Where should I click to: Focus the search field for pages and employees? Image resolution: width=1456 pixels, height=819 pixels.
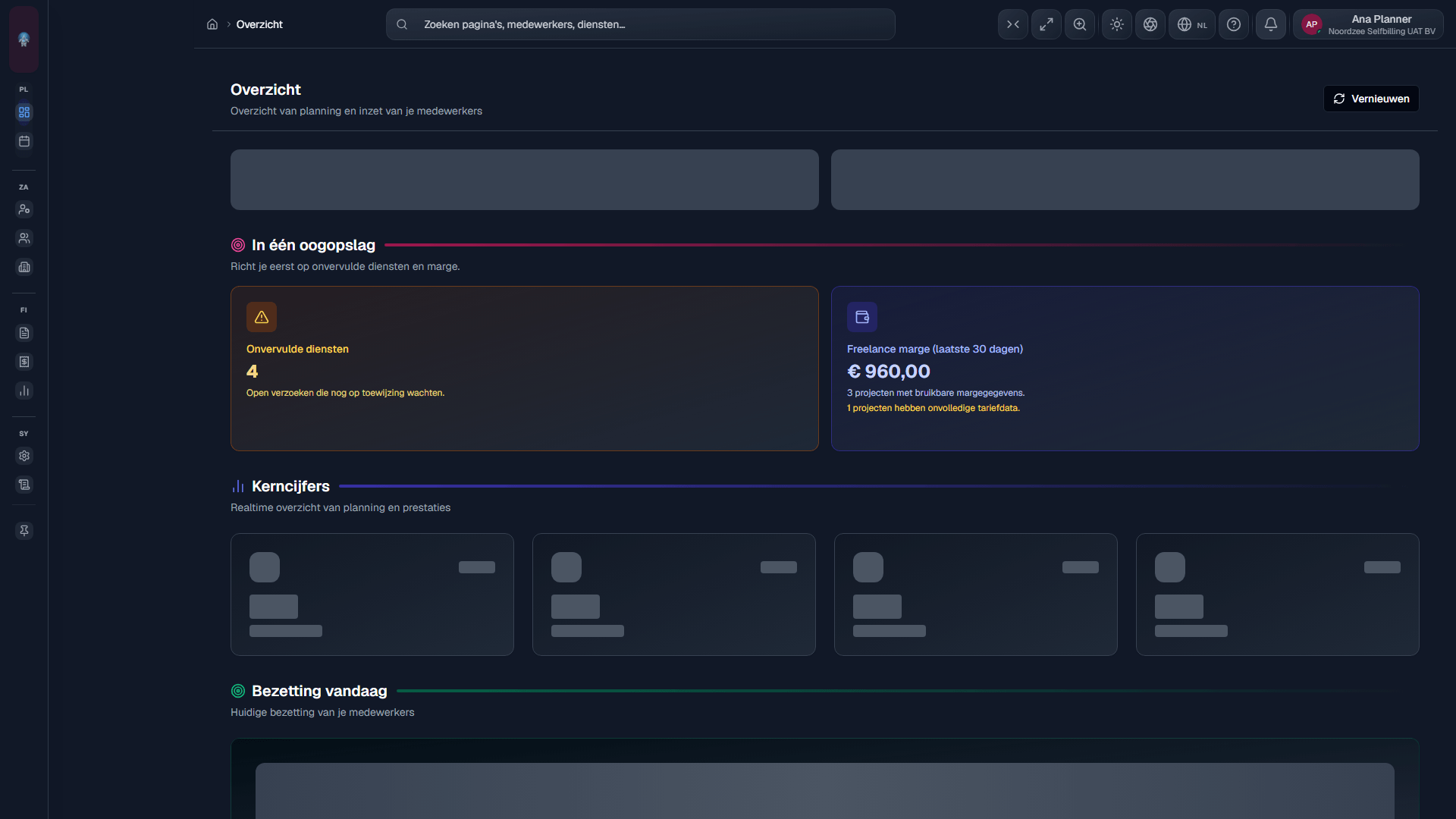click(640, 24)
